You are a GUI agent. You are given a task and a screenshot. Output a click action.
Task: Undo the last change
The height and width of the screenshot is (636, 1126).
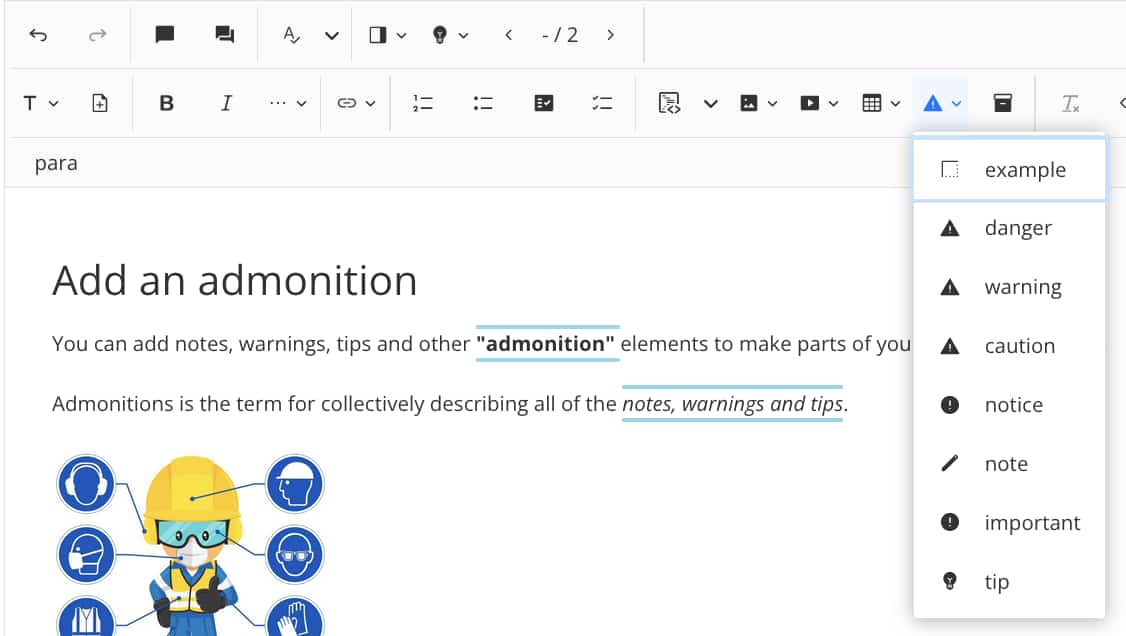(x=37, y=35)
